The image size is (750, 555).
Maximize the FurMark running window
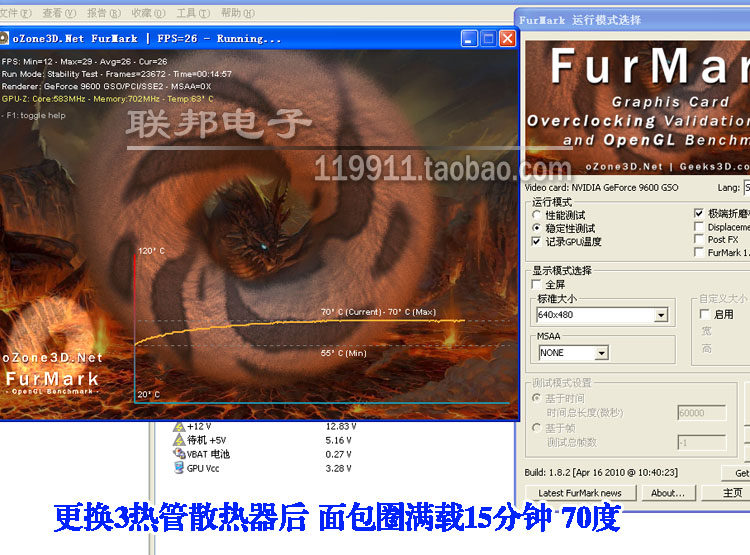point(489,39)
